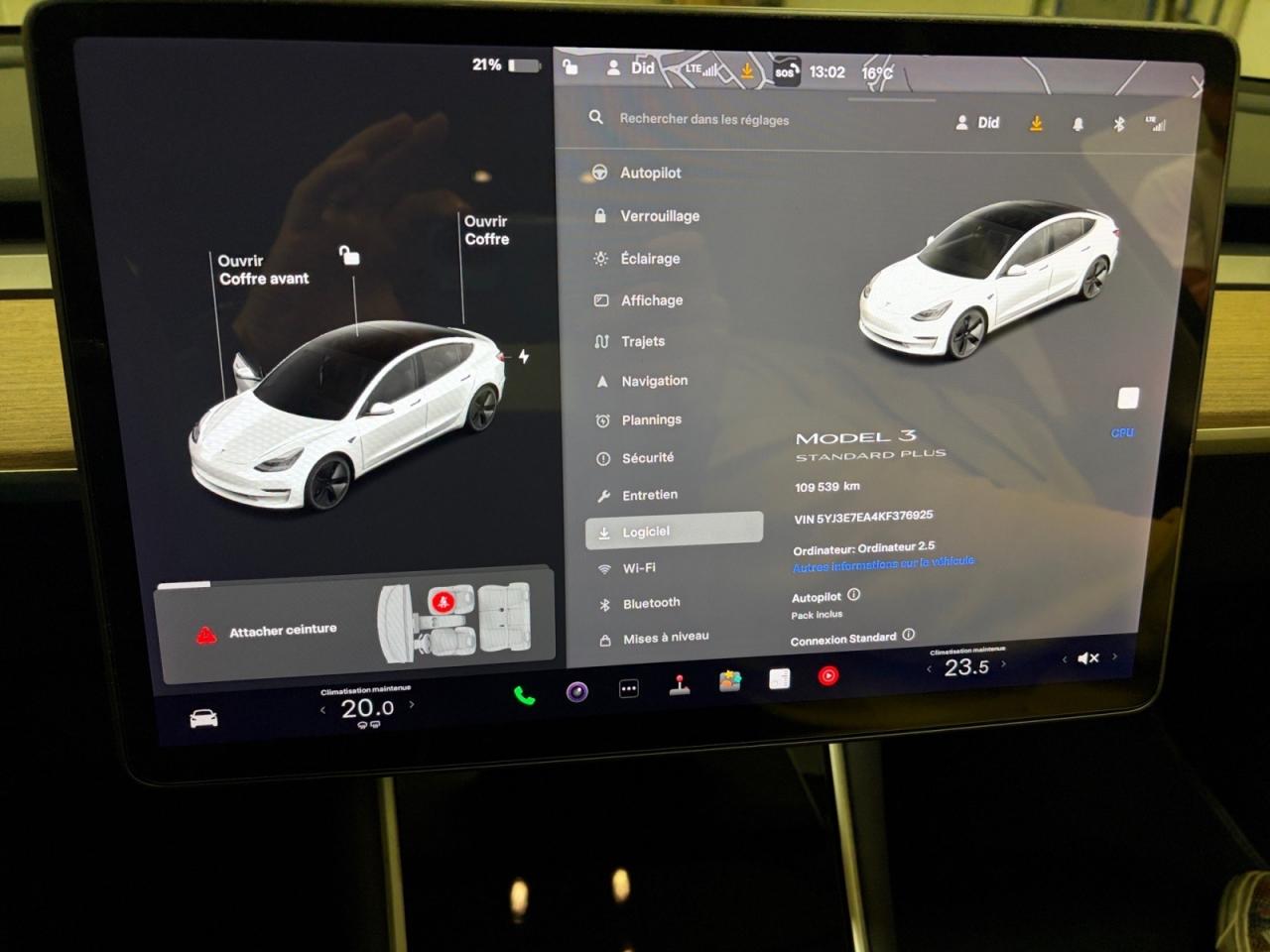Select the Autopilot settings menu
Viewport: 1270px width, 952px height.
point(650,173)
